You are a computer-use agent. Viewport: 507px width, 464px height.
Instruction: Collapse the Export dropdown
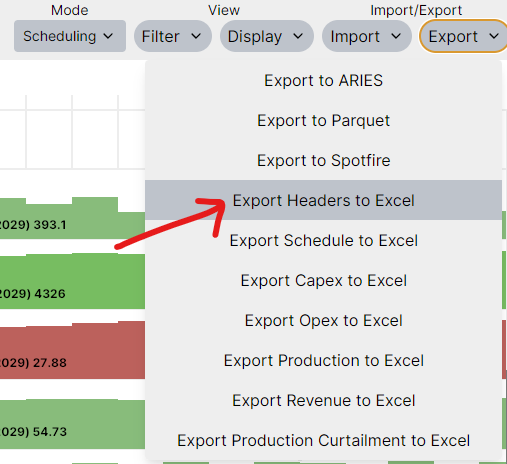(463, 36)
